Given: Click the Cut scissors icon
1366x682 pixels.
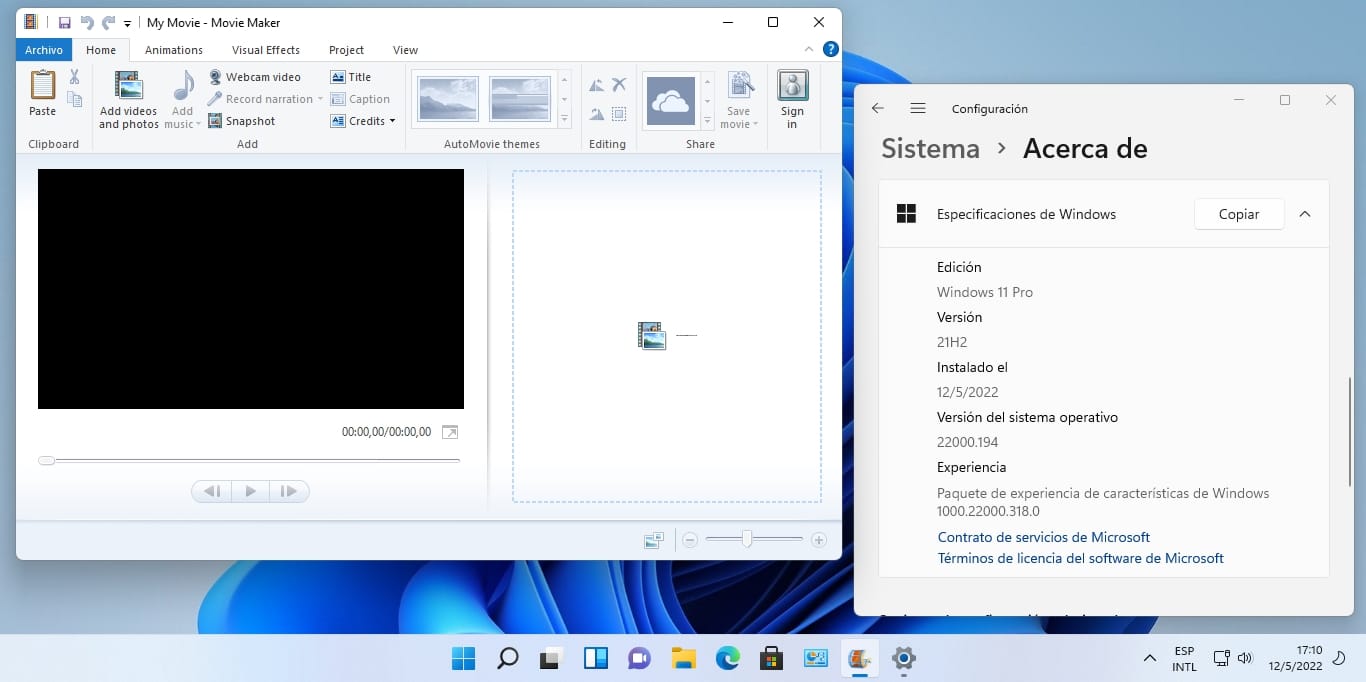Looking at the screenshot, I should pyautogui.click(x=74, y=77).
